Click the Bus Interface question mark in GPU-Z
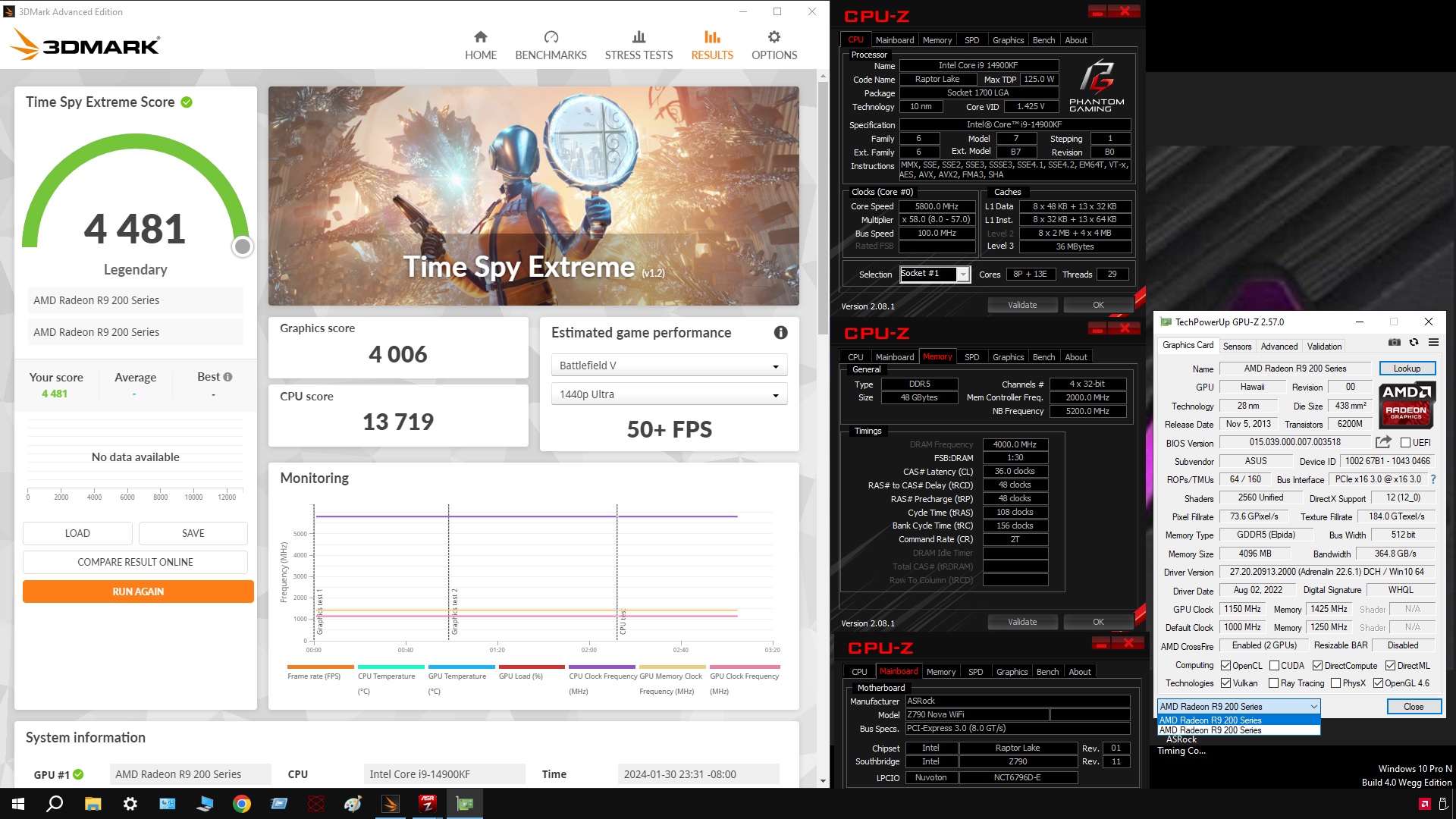The width and height of the screenshot is (1456, 819). coord(1433,479)
